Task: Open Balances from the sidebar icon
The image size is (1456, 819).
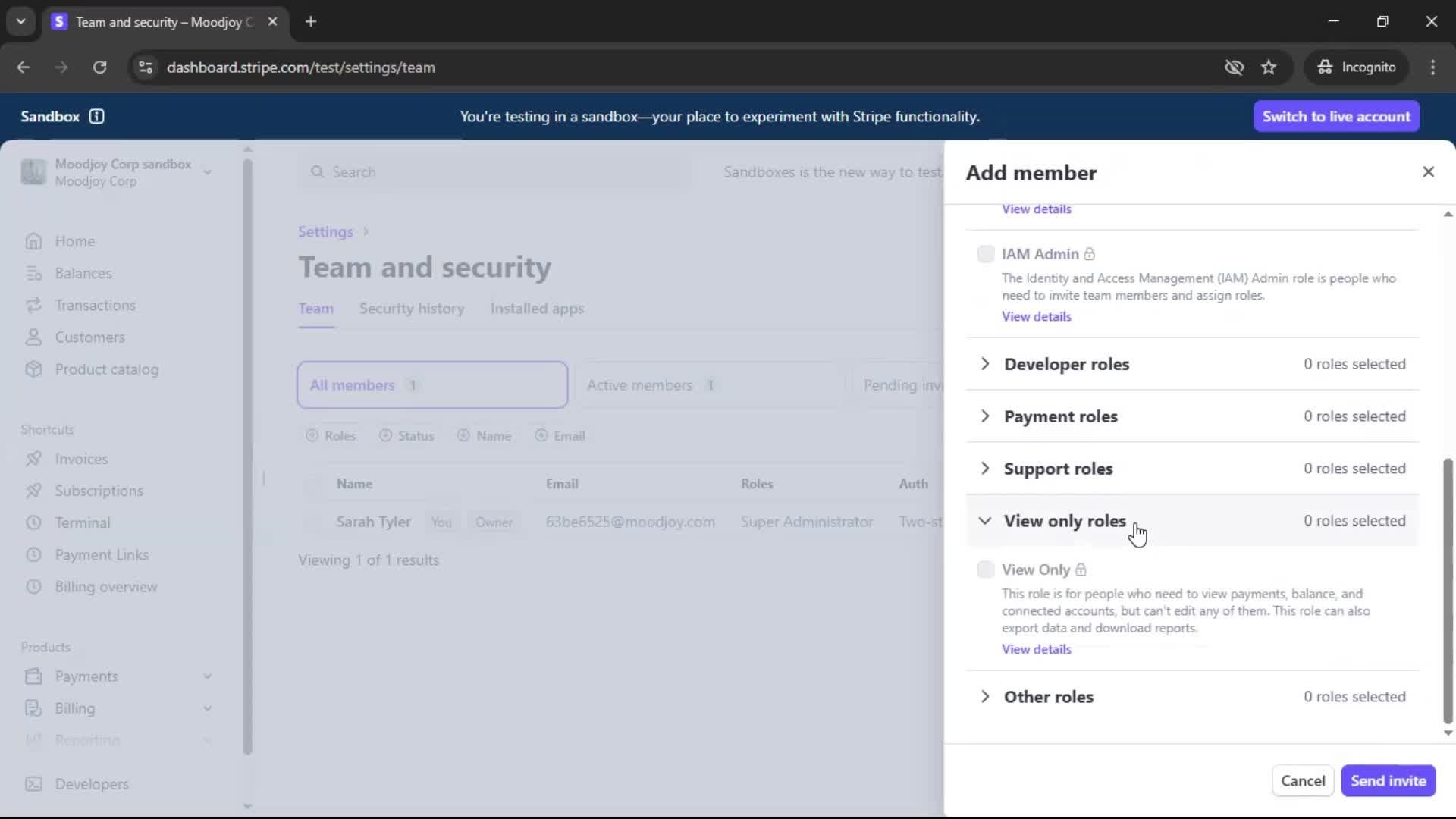Action: pos(33,273)
